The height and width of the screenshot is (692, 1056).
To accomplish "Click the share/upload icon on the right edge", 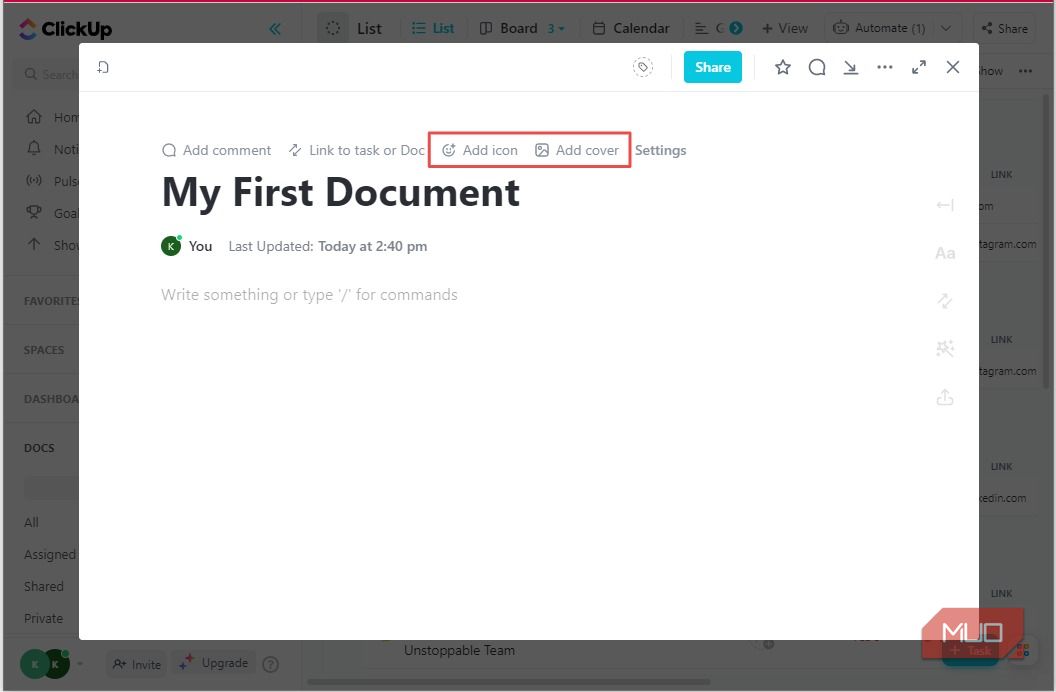I will coord(945,397).
